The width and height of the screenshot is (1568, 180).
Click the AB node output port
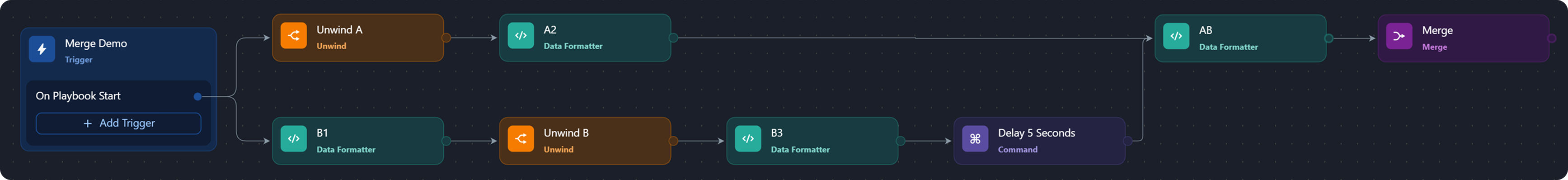1328,38
